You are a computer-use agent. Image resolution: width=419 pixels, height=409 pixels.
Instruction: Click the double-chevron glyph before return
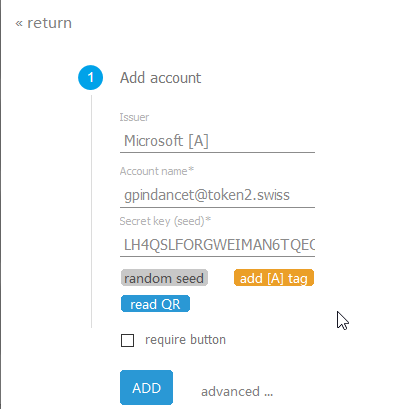19,24
